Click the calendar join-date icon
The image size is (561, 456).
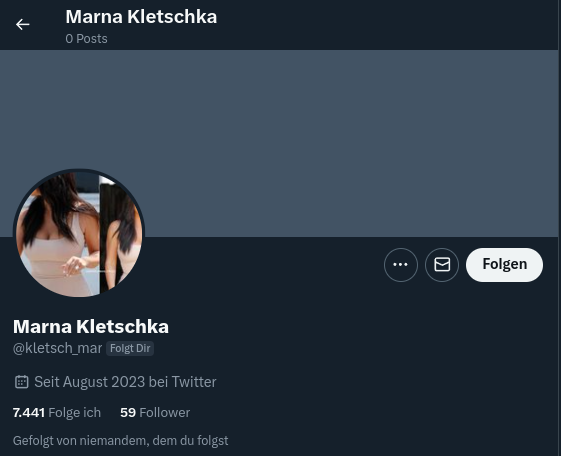click(x=21, y=382)
